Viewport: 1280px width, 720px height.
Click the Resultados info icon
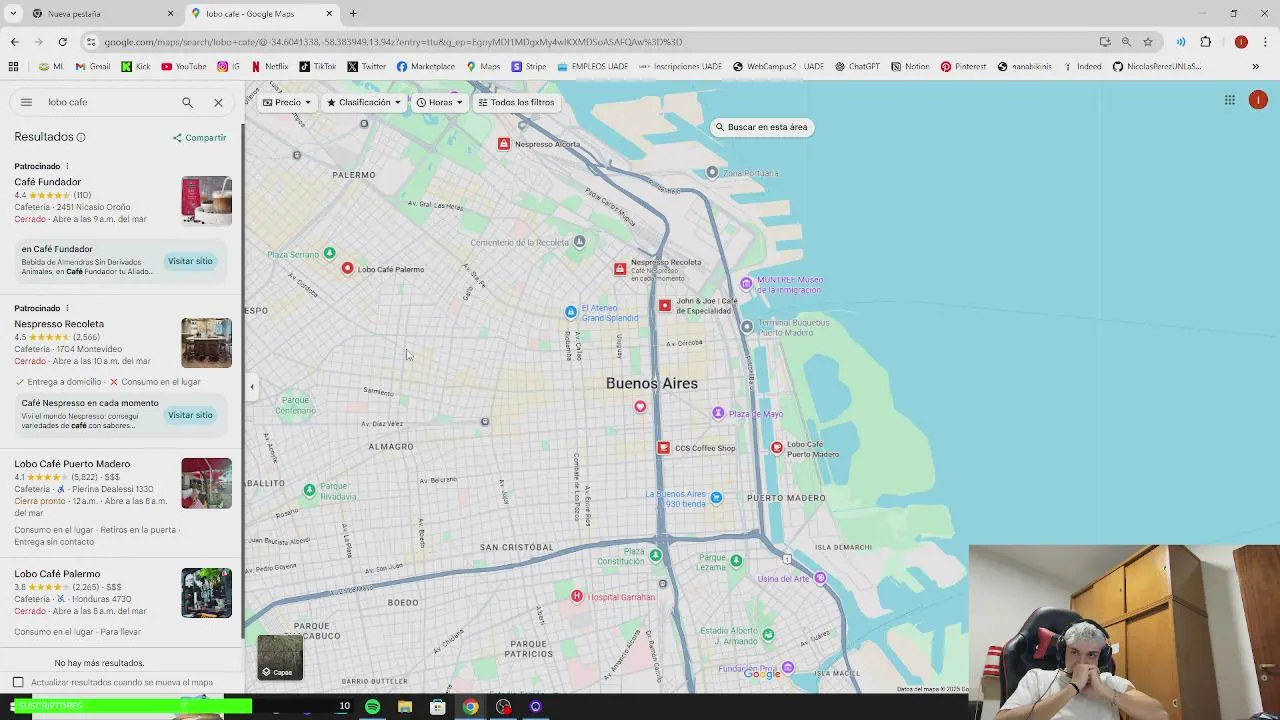click(81, 137)
